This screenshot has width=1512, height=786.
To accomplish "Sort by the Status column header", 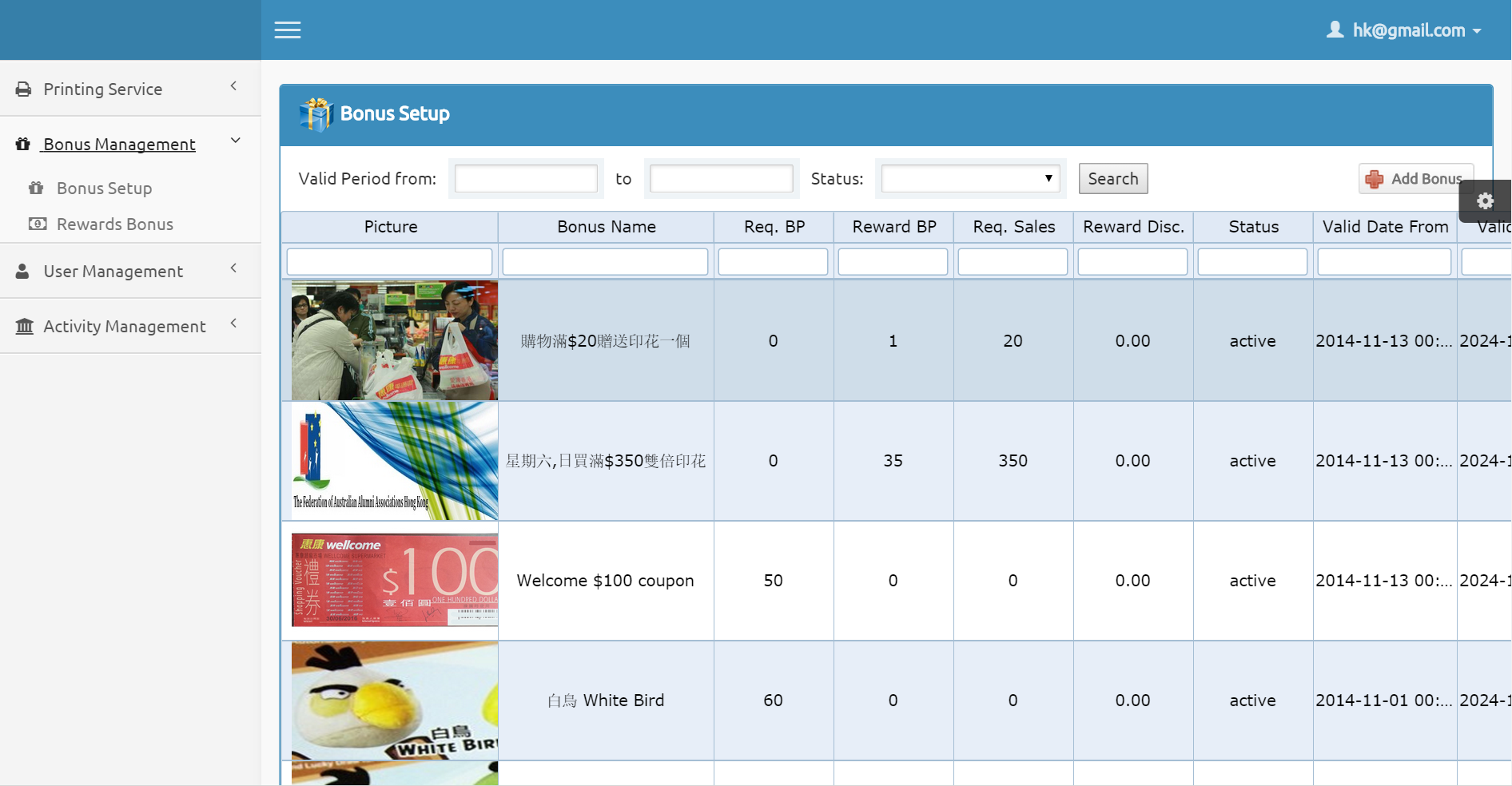I will click(x=1253, y=227).
